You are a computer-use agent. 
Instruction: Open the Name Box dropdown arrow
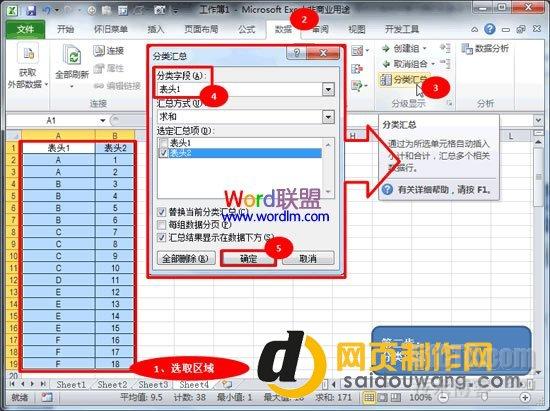(x=103, y=121)
